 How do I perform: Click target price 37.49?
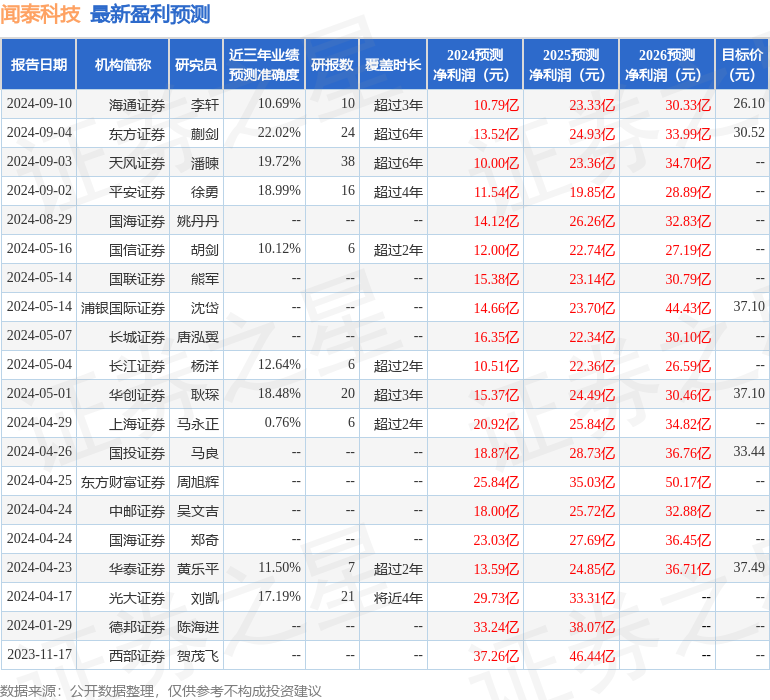[x=749, y=567]
